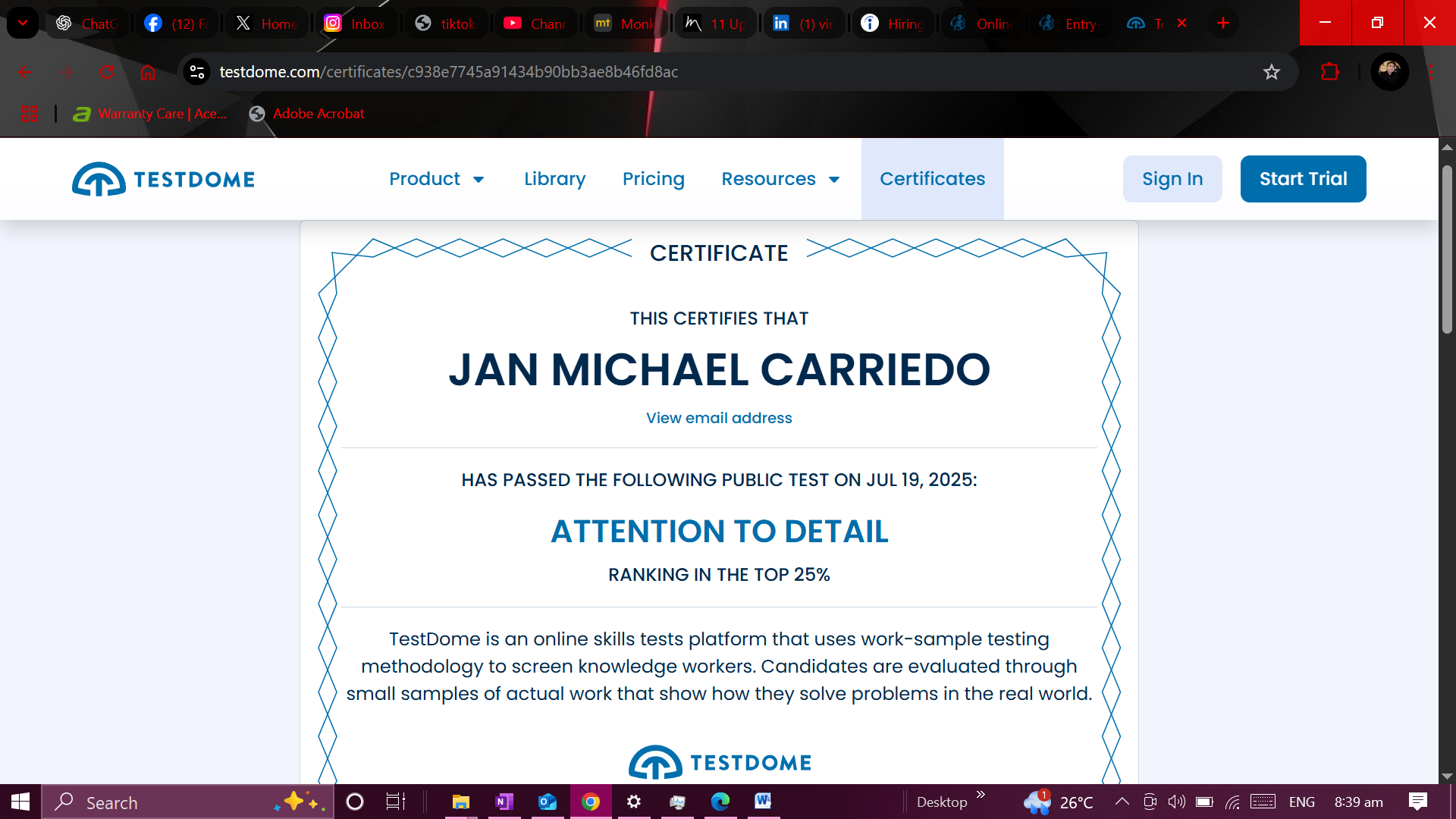
Task: Open the tab search dropdown arrow
Action: [x=23, y=24]
